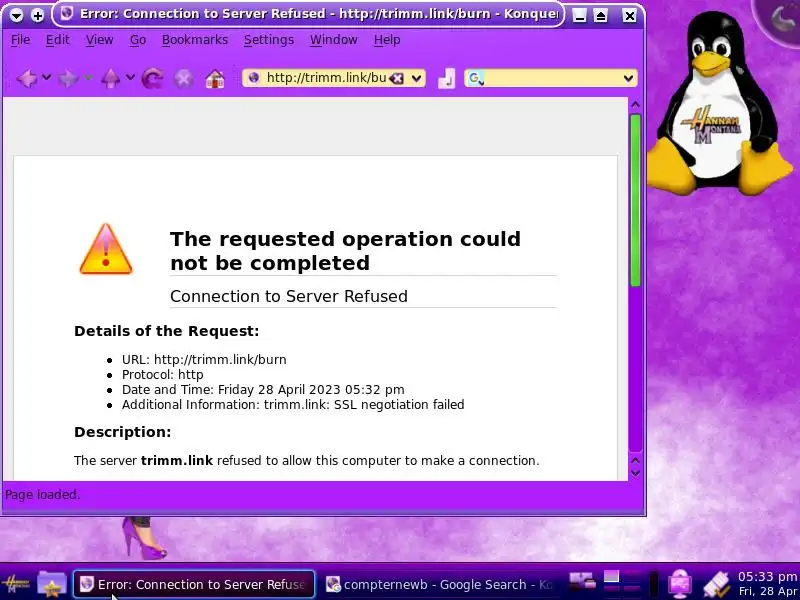
Task: Click the Go button beside the location bar
Action: tap(446, 78)
